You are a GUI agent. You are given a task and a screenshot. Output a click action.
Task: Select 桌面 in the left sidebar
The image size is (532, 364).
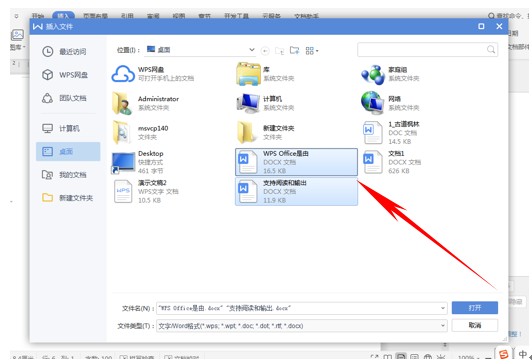[x=68, y=151]
